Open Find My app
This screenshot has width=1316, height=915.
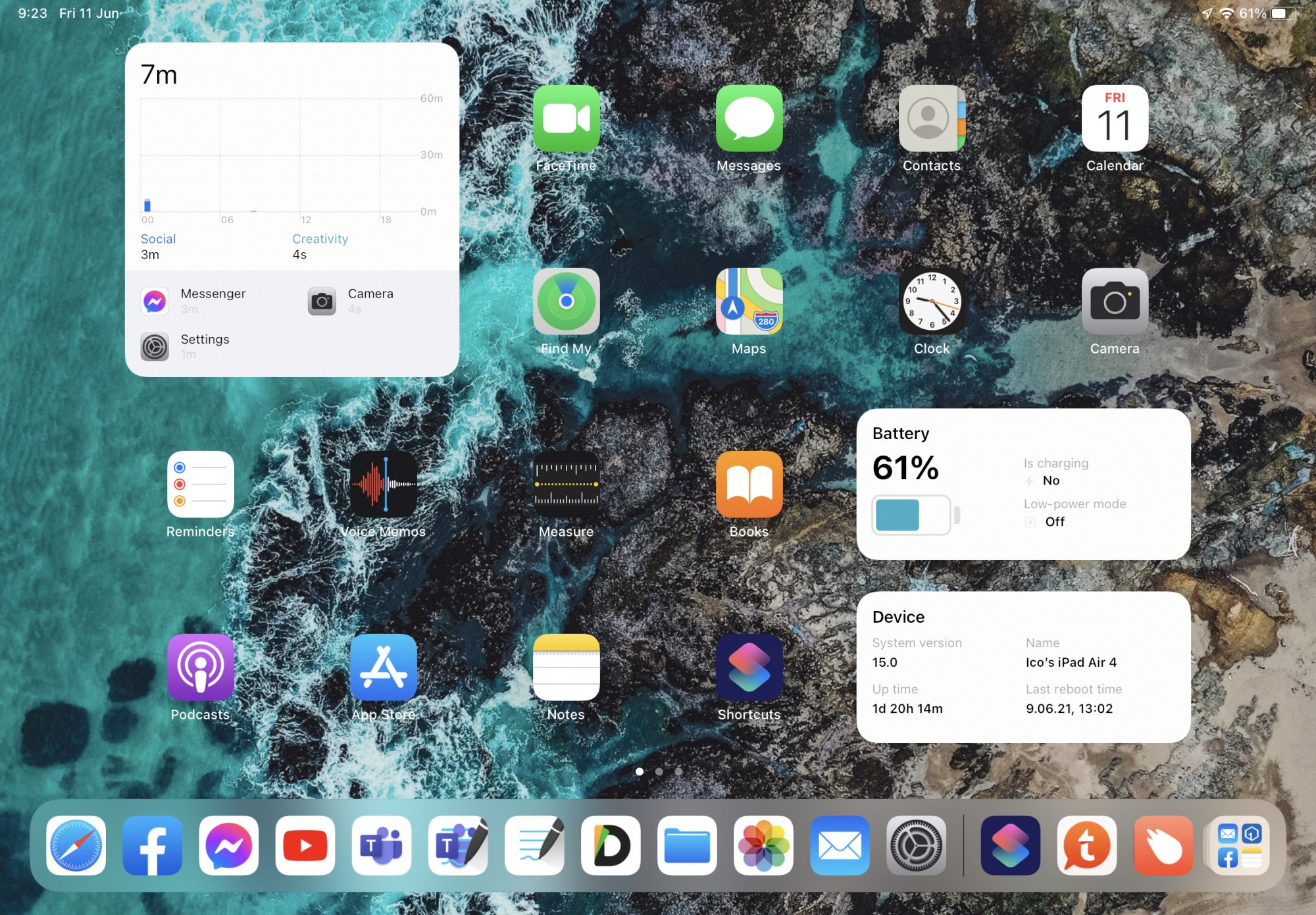click(x=566, y=301)
